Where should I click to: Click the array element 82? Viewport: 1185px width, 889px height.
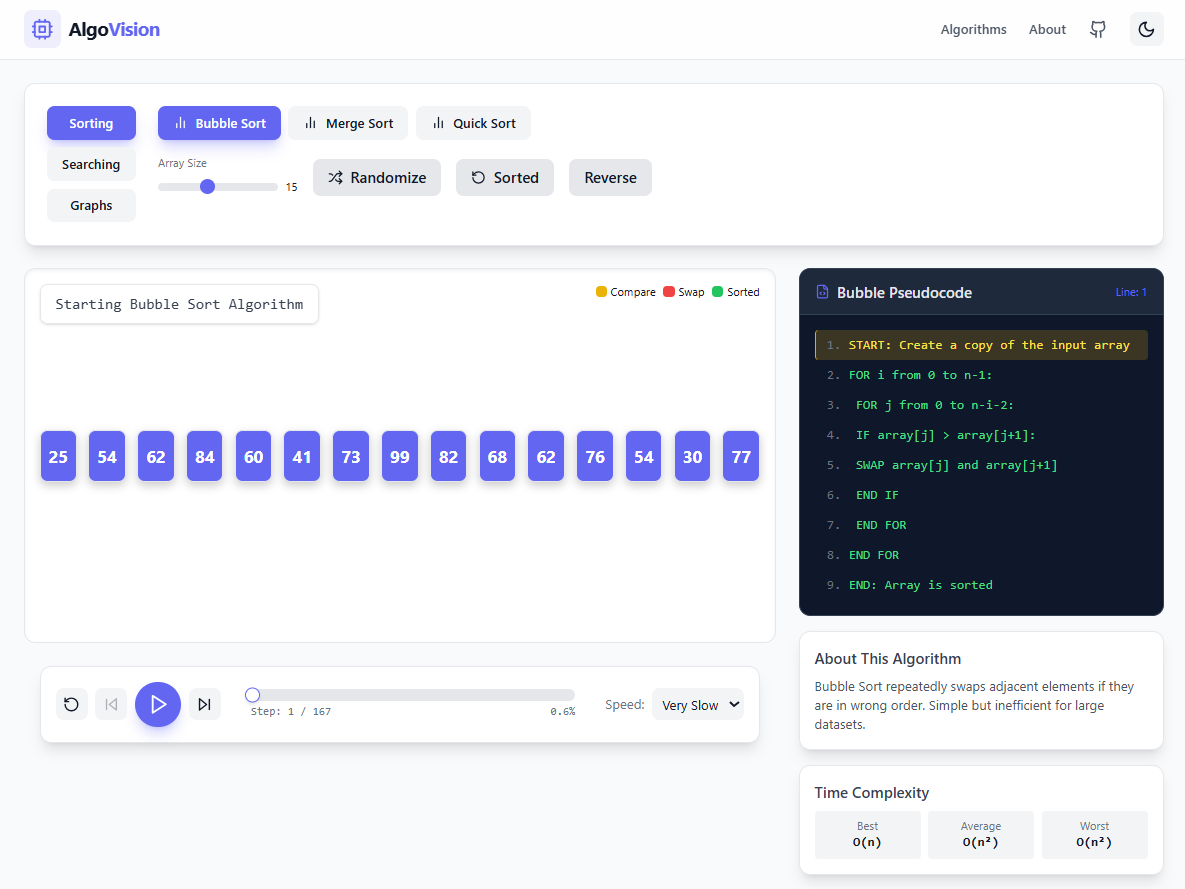point(448,457)
